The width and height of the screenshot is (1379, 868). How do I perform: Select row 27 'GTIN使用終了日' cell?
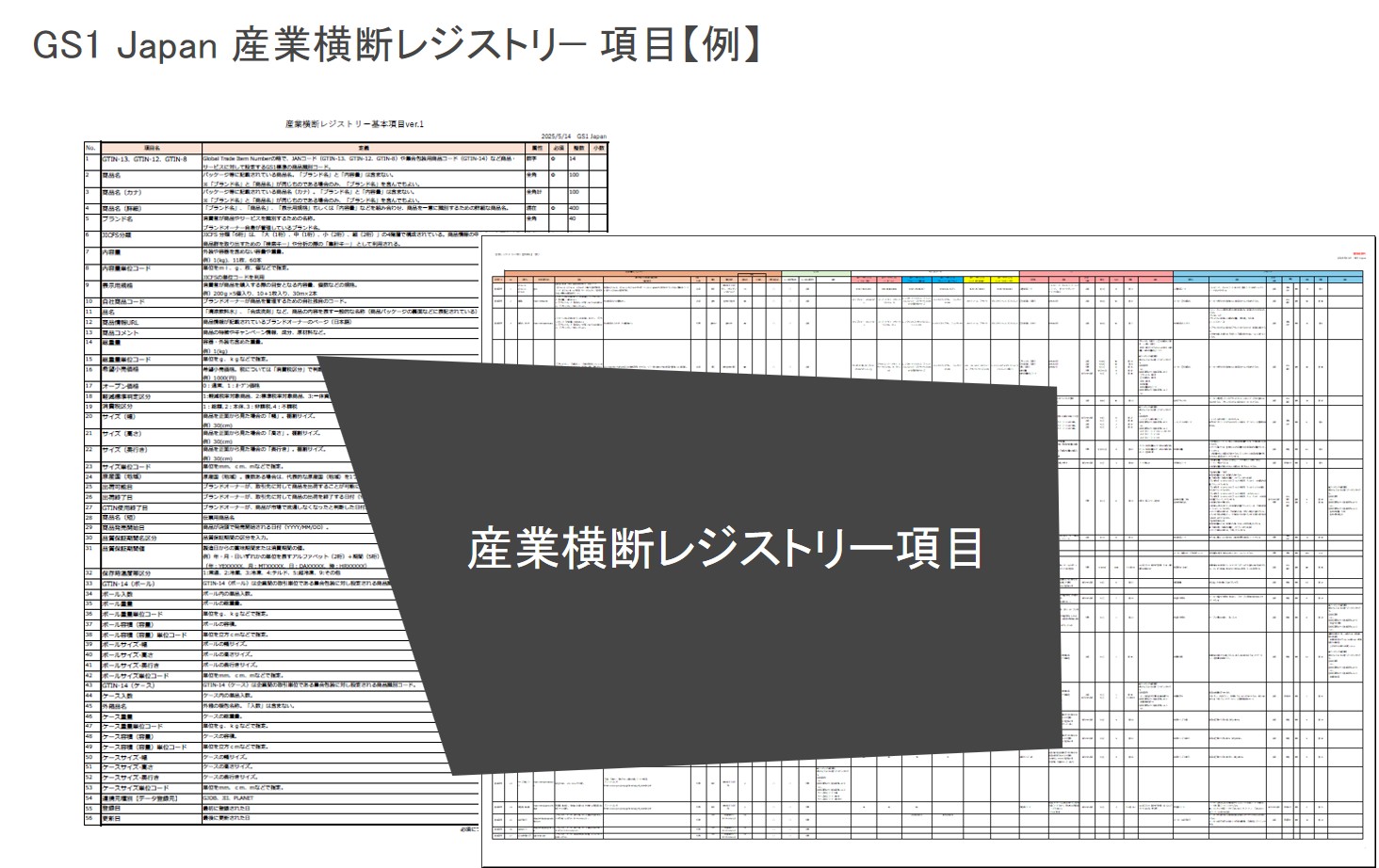point(151,506)
